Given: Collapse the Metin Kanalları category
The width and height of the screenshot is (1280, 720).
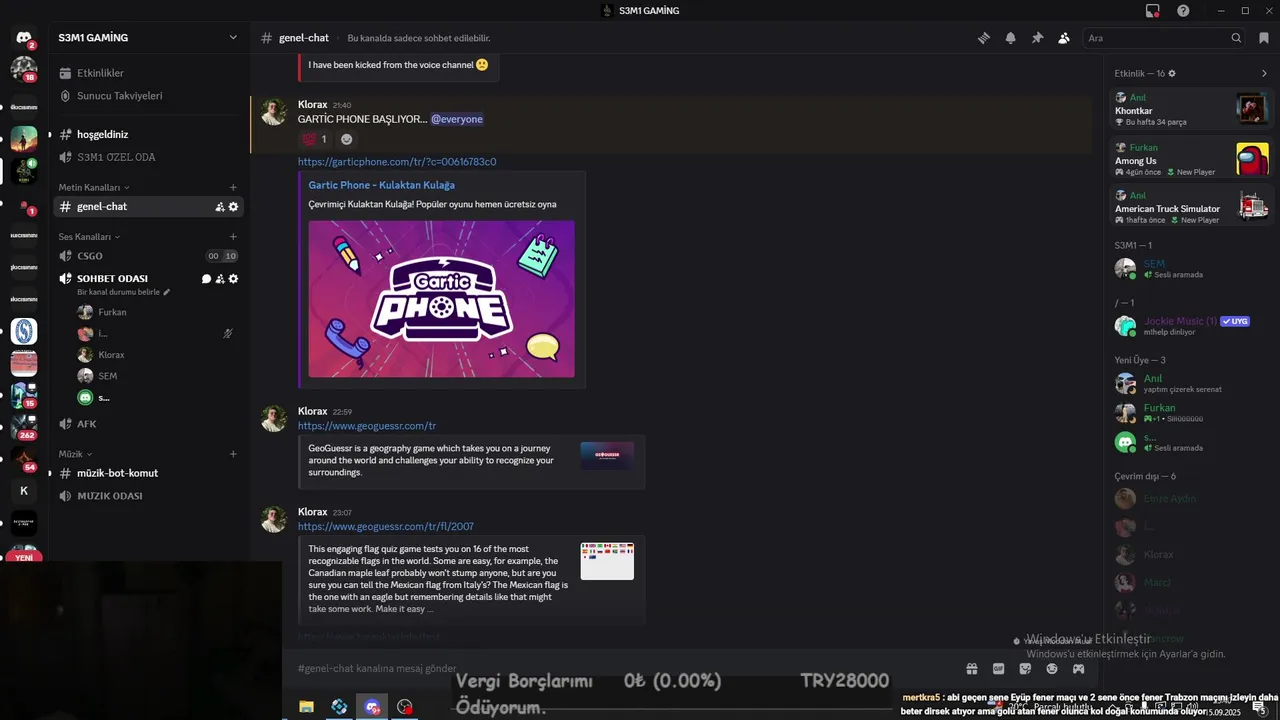Looking at the screenshot, I should pos(94,187).
